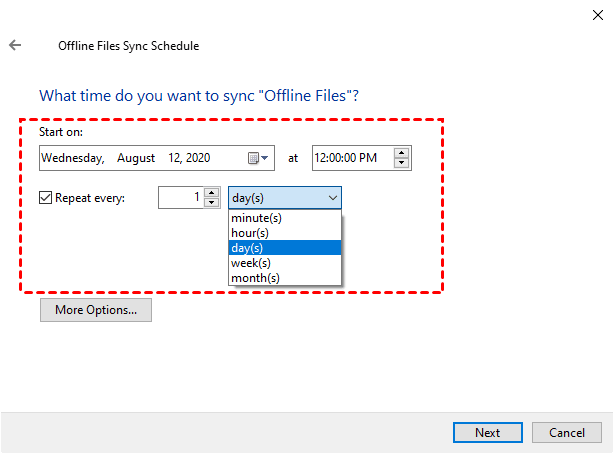614x454 pixels.
Task: Click the repeat interval number field
Action: point(180,198)
